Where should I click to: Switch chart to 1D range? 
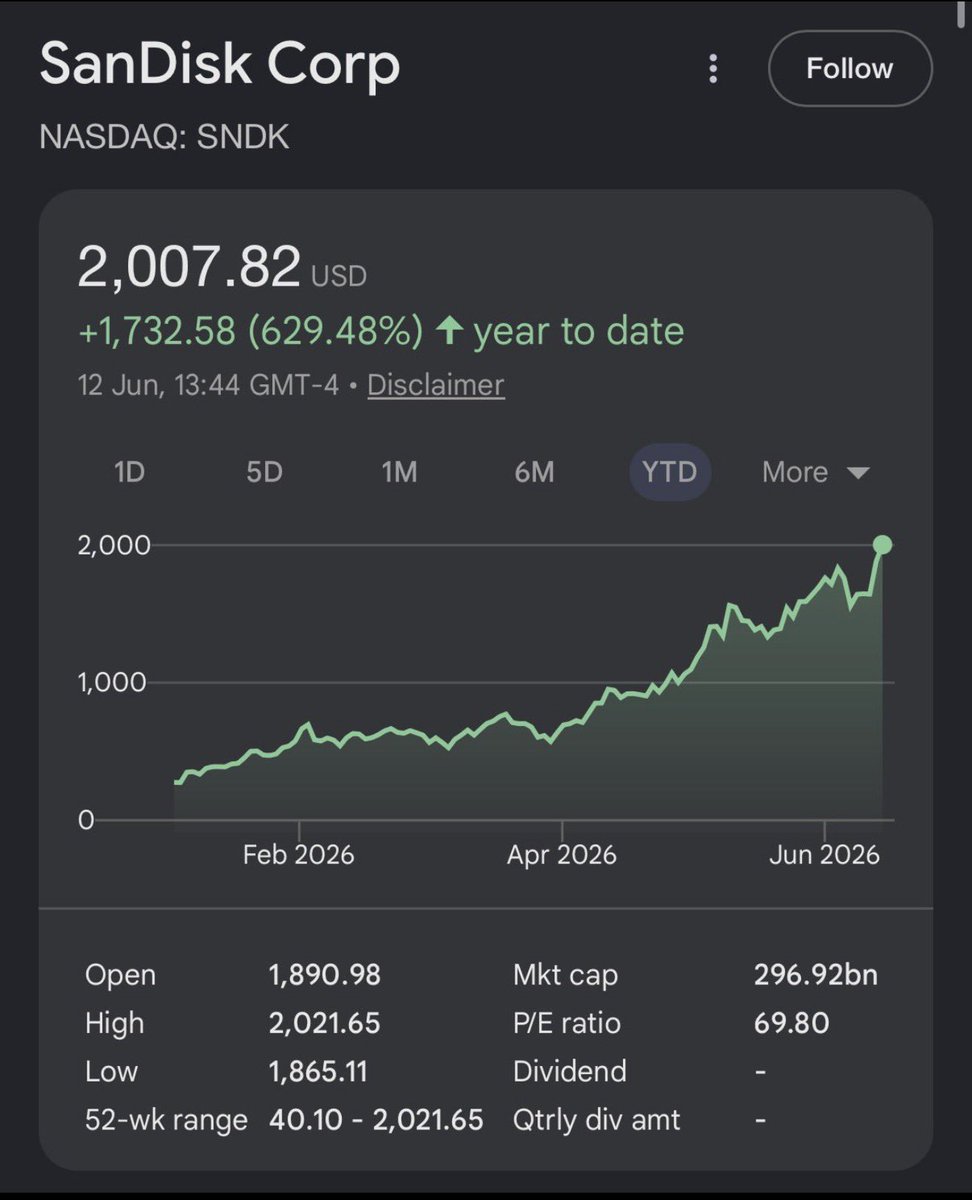point(130,472)
